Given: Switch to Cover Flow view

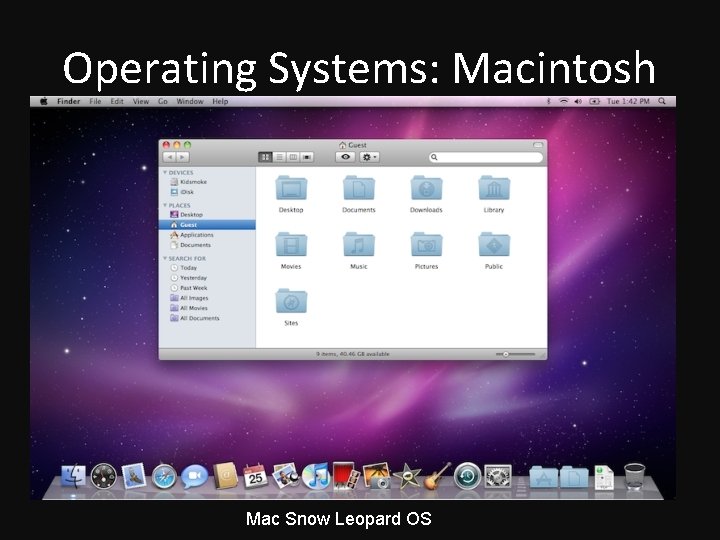Looking at the screenshot, I should click(x=307, y=157).
